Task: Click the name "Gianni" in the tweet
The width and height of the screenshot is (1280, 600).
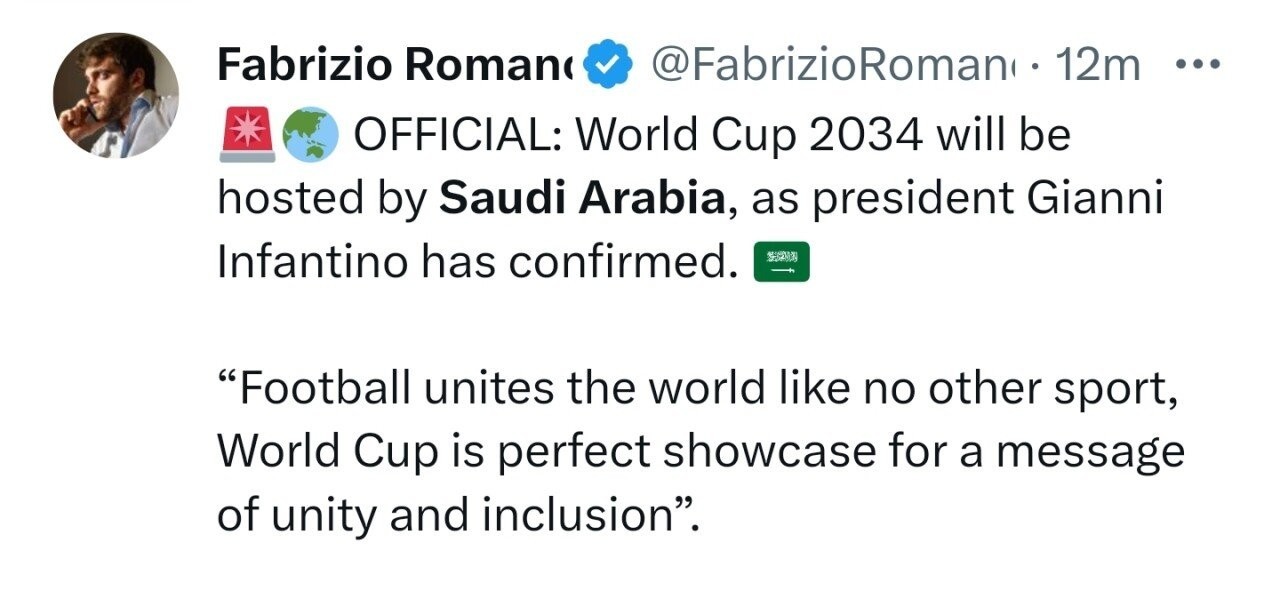Action: (x=1098, y=199)
